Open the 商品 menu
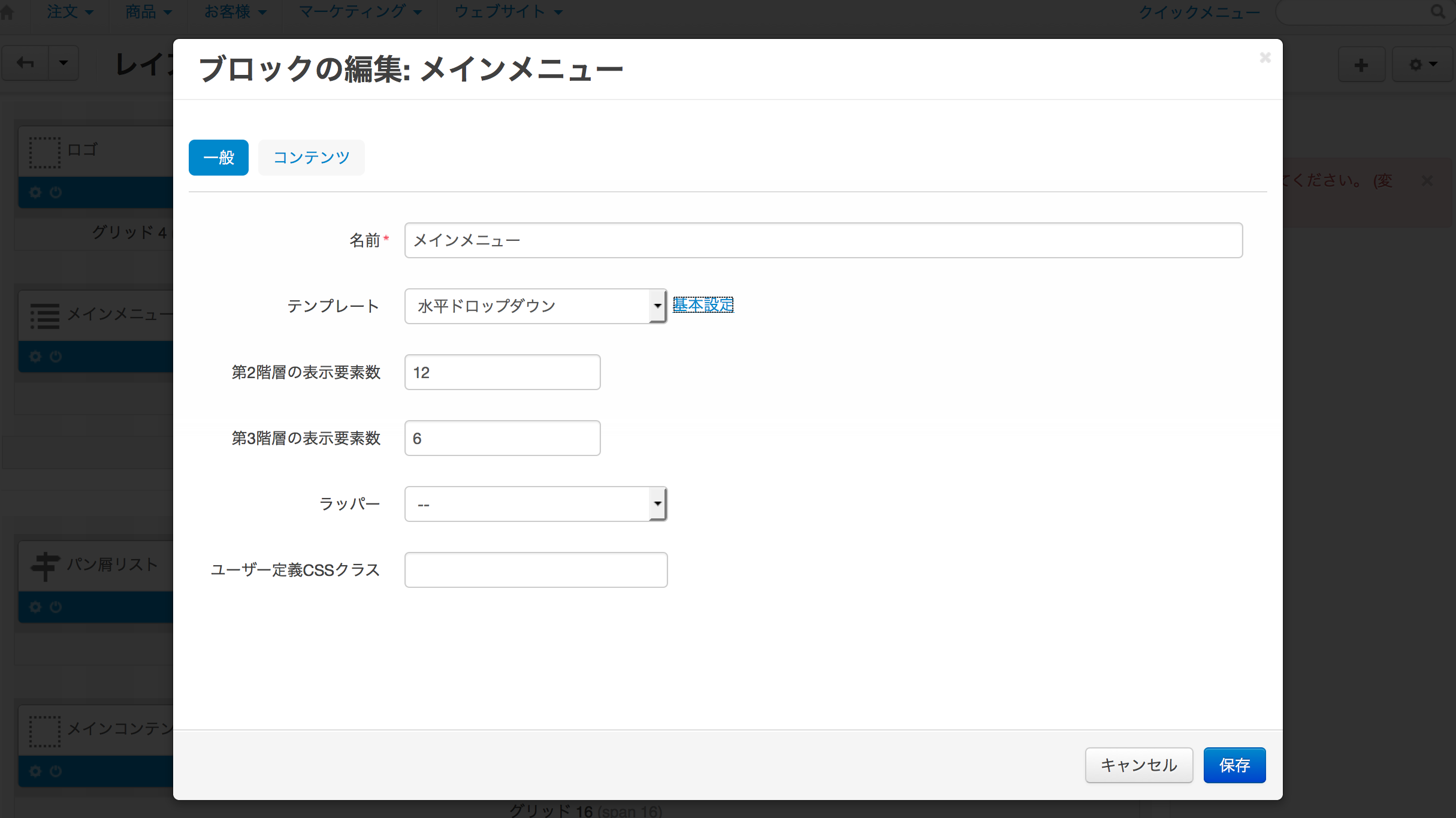 (149, 12)
